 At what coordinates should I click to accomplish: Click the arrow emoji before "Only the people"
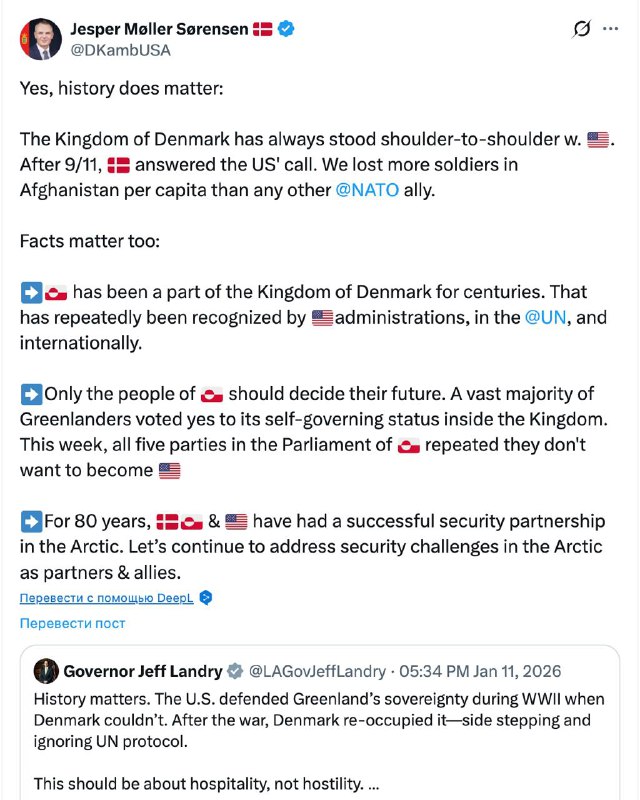pos(31,393)
